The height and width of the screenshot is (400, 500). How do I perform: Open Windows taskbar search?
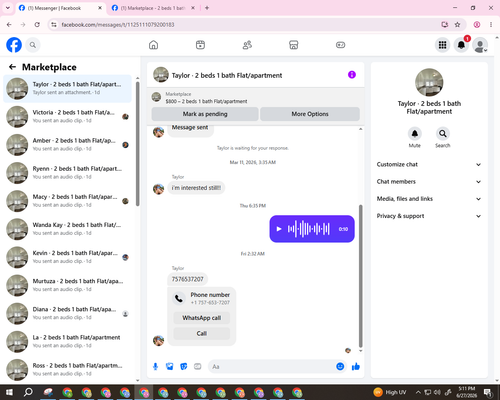(x=28, y=392)
